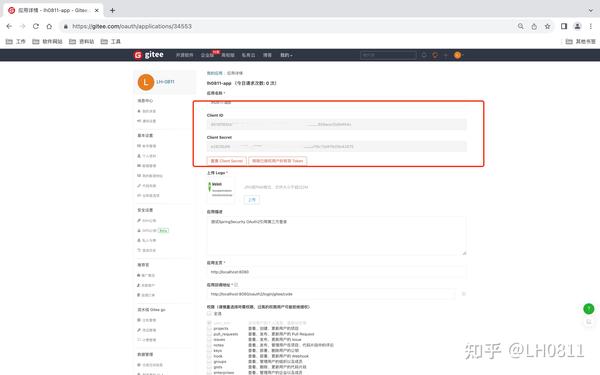Click the green help bubble icon
The width and height of the screenshot is (600, 375).
coord(589,308)
